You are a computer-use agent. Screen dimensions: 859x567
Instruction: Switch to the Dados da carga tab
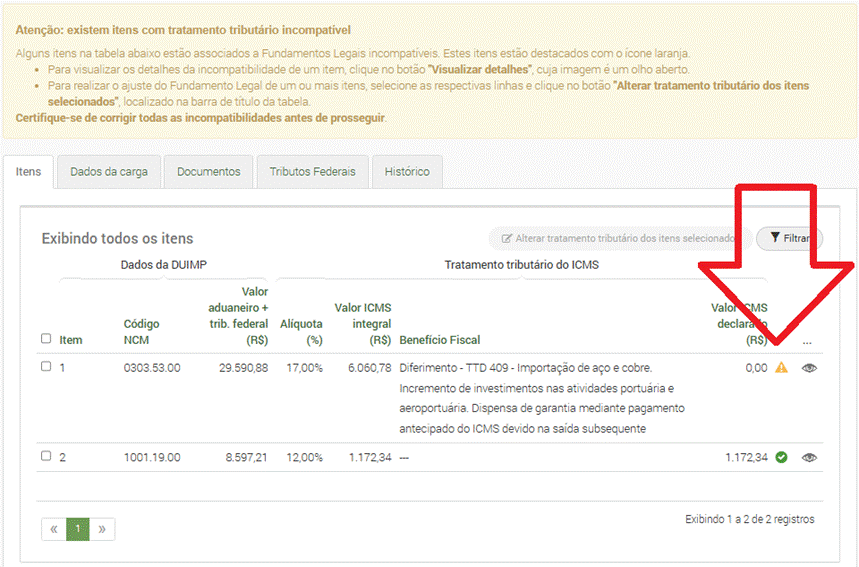[x=109, y=172]
